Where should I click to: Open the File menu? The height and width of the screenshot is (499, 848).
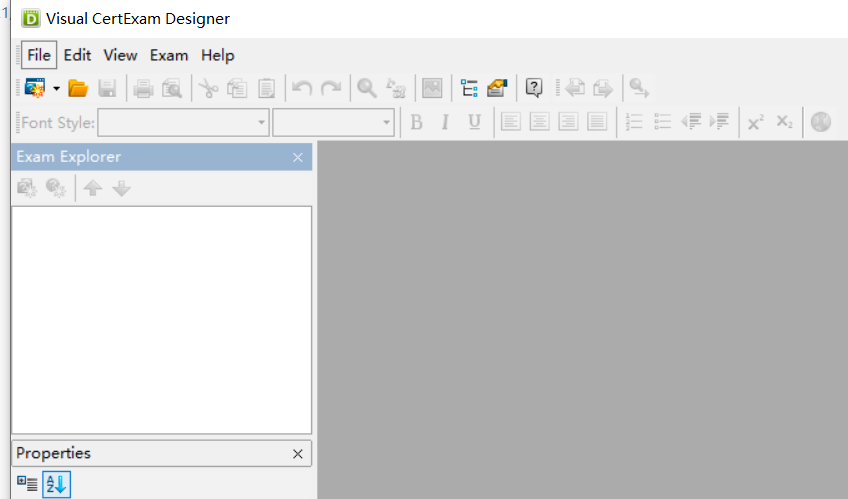[39, 55]
